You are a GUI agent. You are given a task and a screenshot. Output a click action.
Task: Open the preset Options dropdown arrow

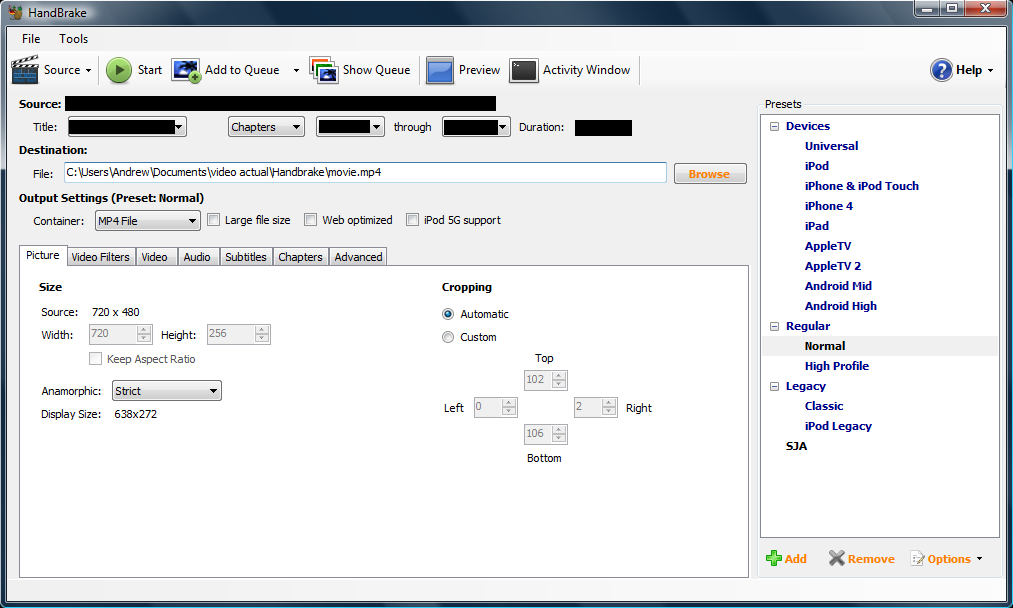979,559
